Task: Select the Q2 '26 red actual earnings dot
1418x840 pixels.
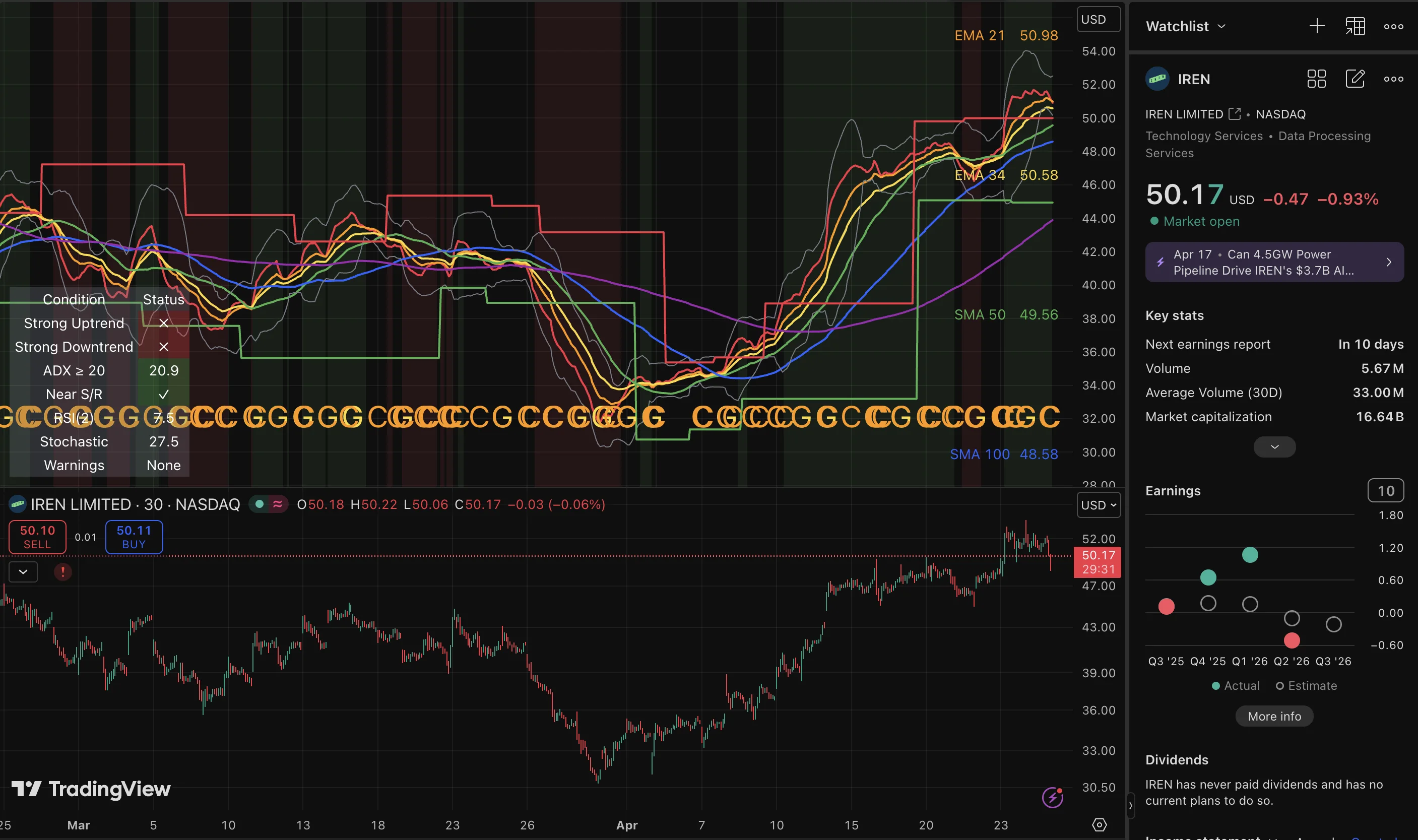Action: tap(1292, 640)
